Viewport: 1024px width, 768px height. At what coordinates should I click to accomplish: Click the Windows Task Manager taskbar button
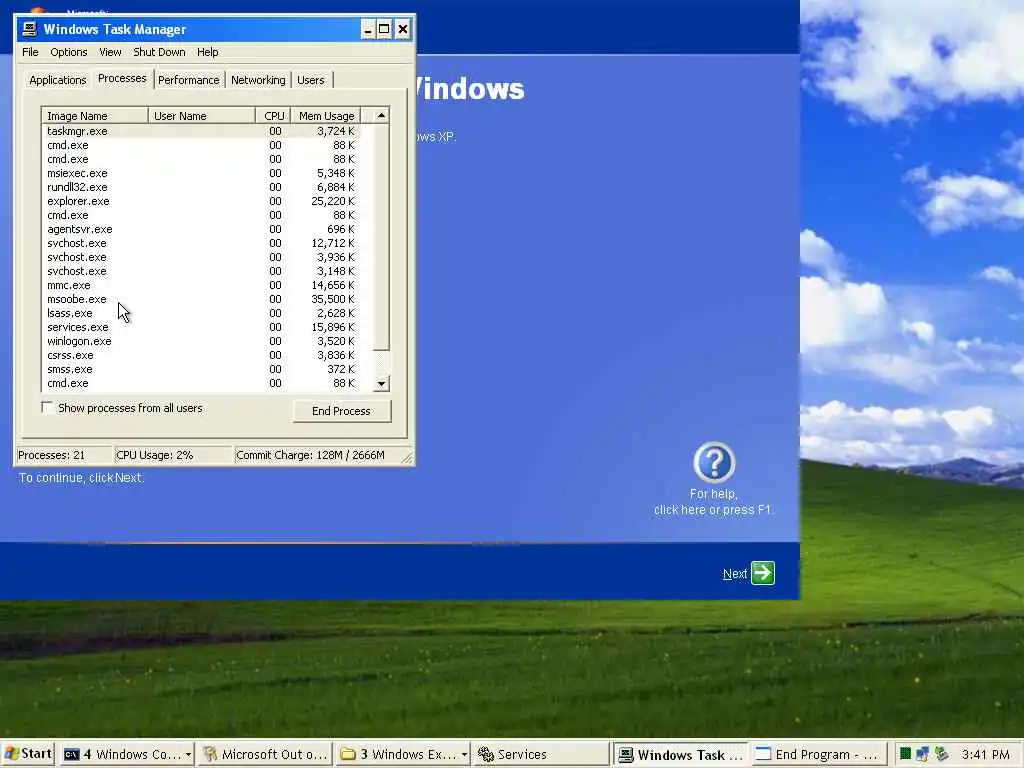[x=680, y=755]
